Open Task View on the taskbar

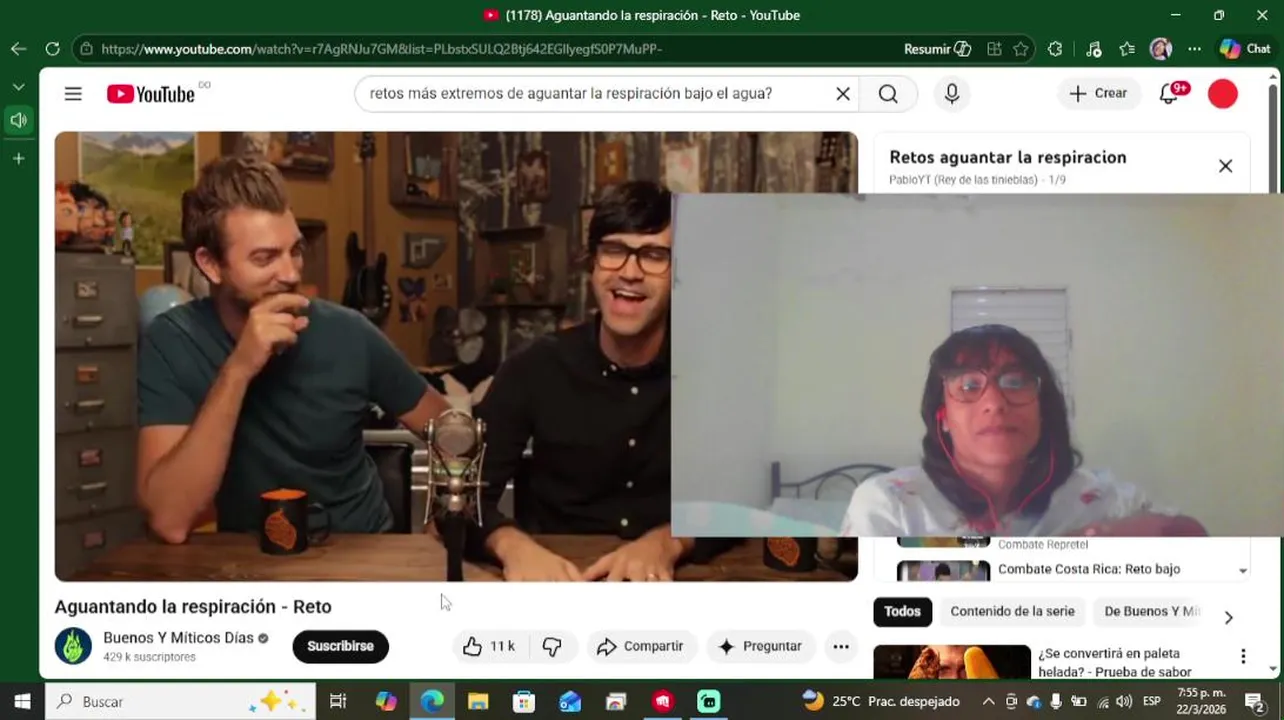pyautogui.click(x=338, y=701)
